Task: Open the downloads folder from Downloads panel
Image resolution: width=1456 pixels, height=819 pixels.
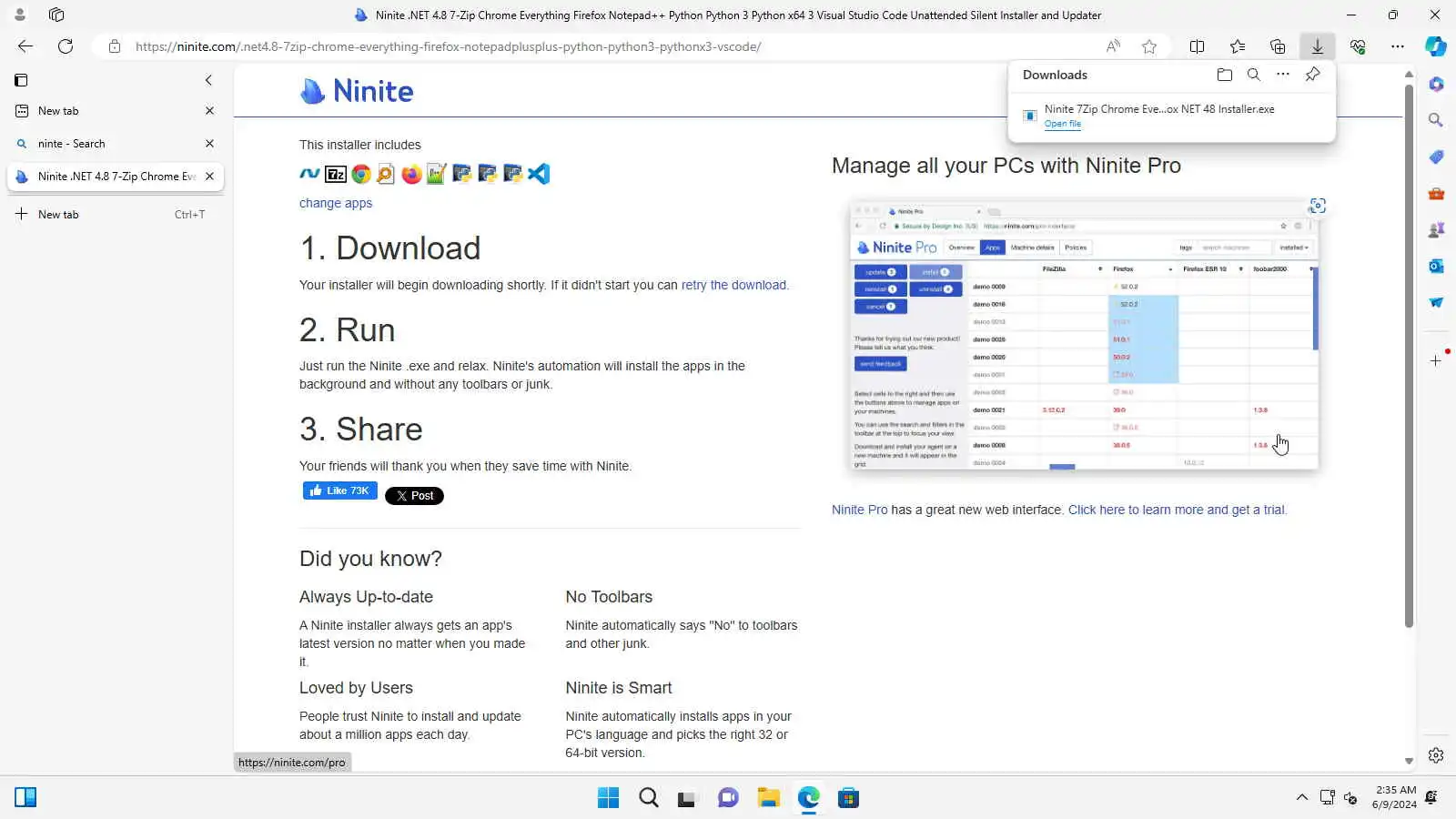Action: point(1225,75)
